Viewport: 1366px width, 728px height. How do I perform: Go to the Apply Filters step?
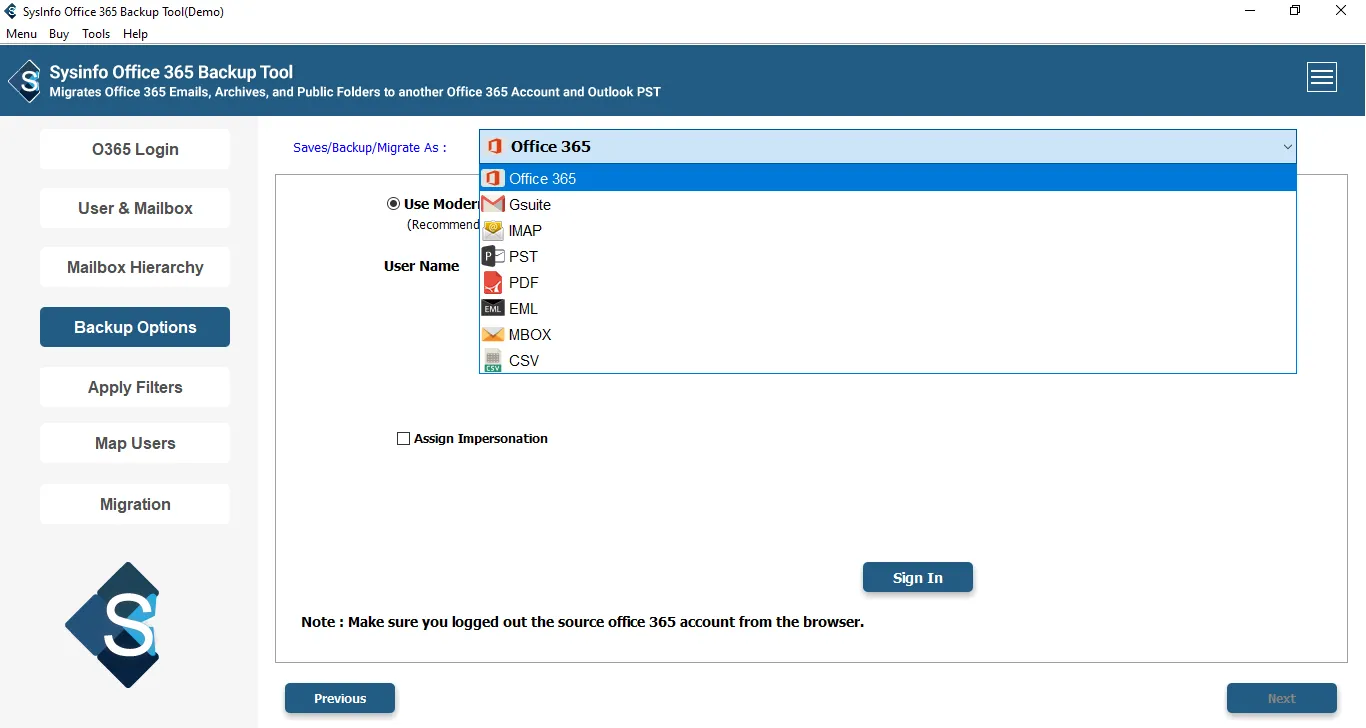point(135,387)
